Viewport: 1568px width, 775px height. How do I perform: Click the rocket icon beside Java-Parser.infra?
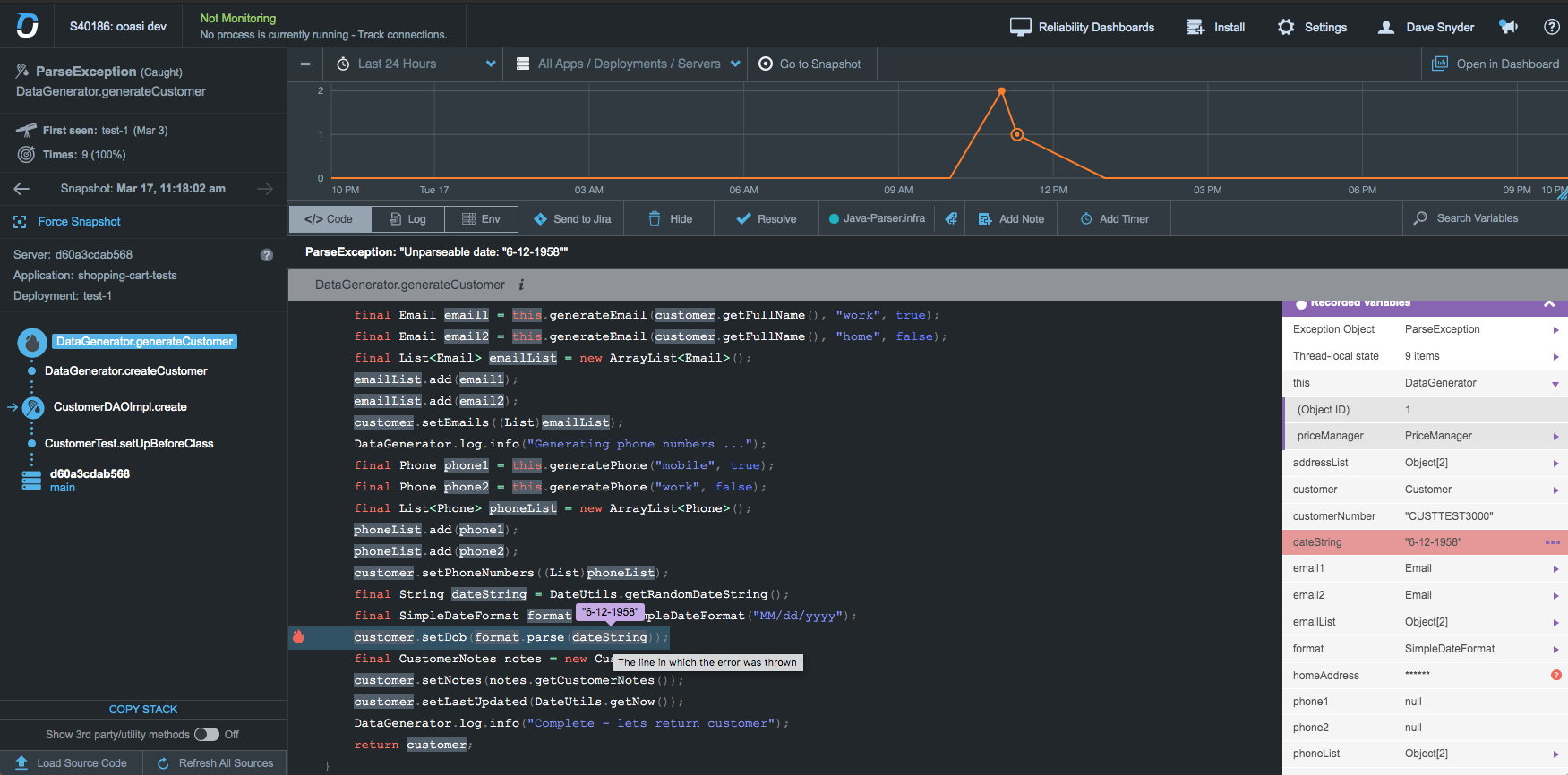pyautogui.click(x=951, y=218)
